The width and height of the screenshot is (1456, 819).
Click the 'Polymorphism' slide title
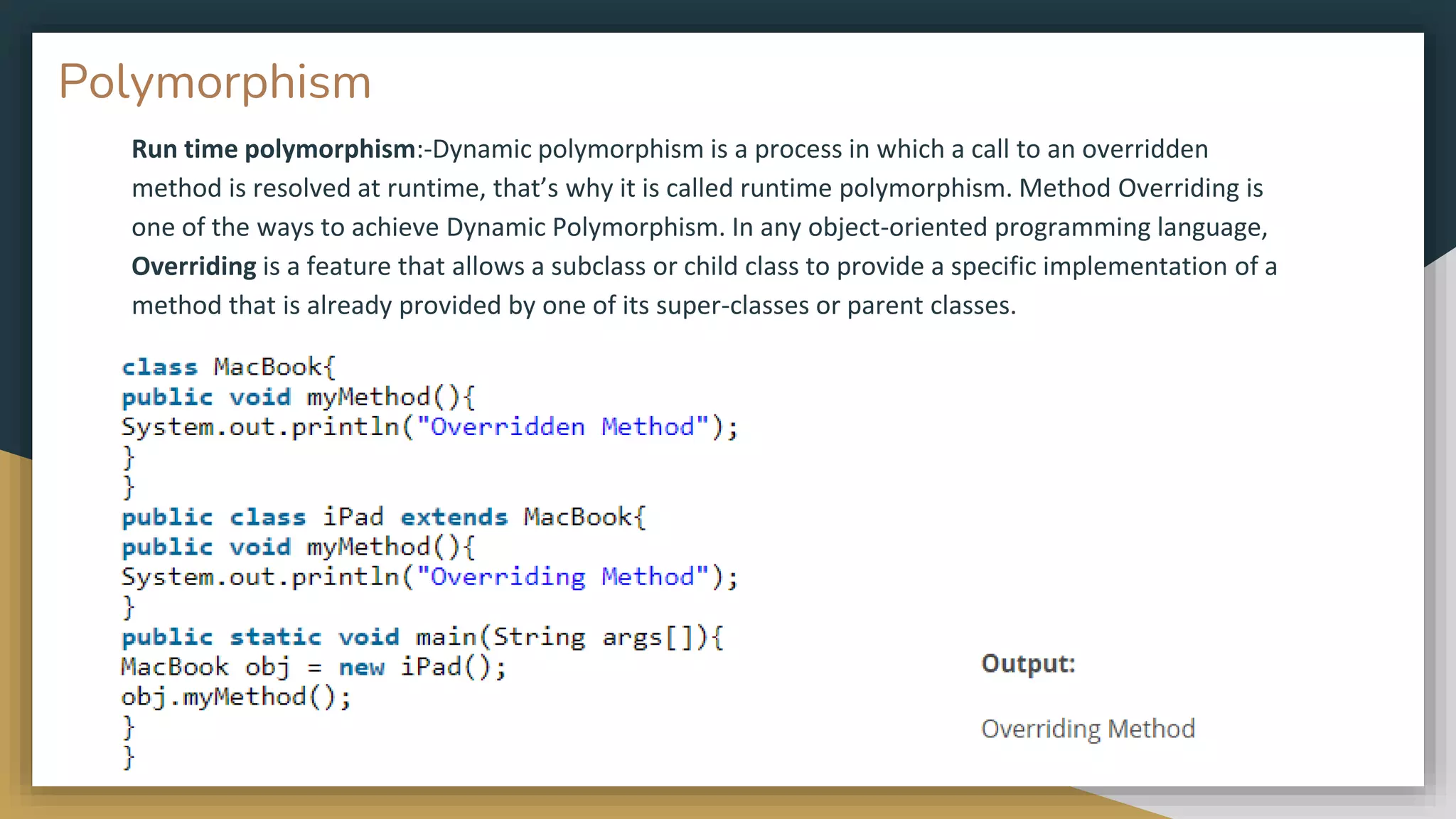(x=215, y=82)
